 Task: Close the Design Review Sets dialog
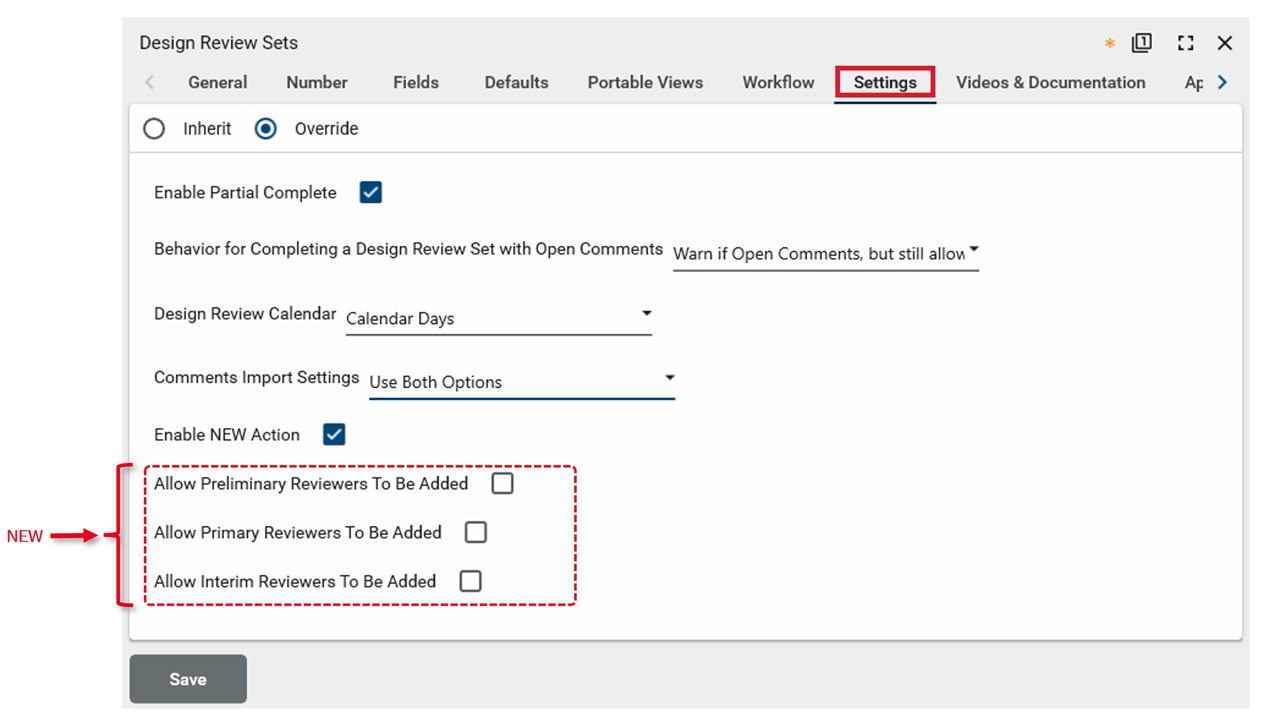coord(1224,43)
